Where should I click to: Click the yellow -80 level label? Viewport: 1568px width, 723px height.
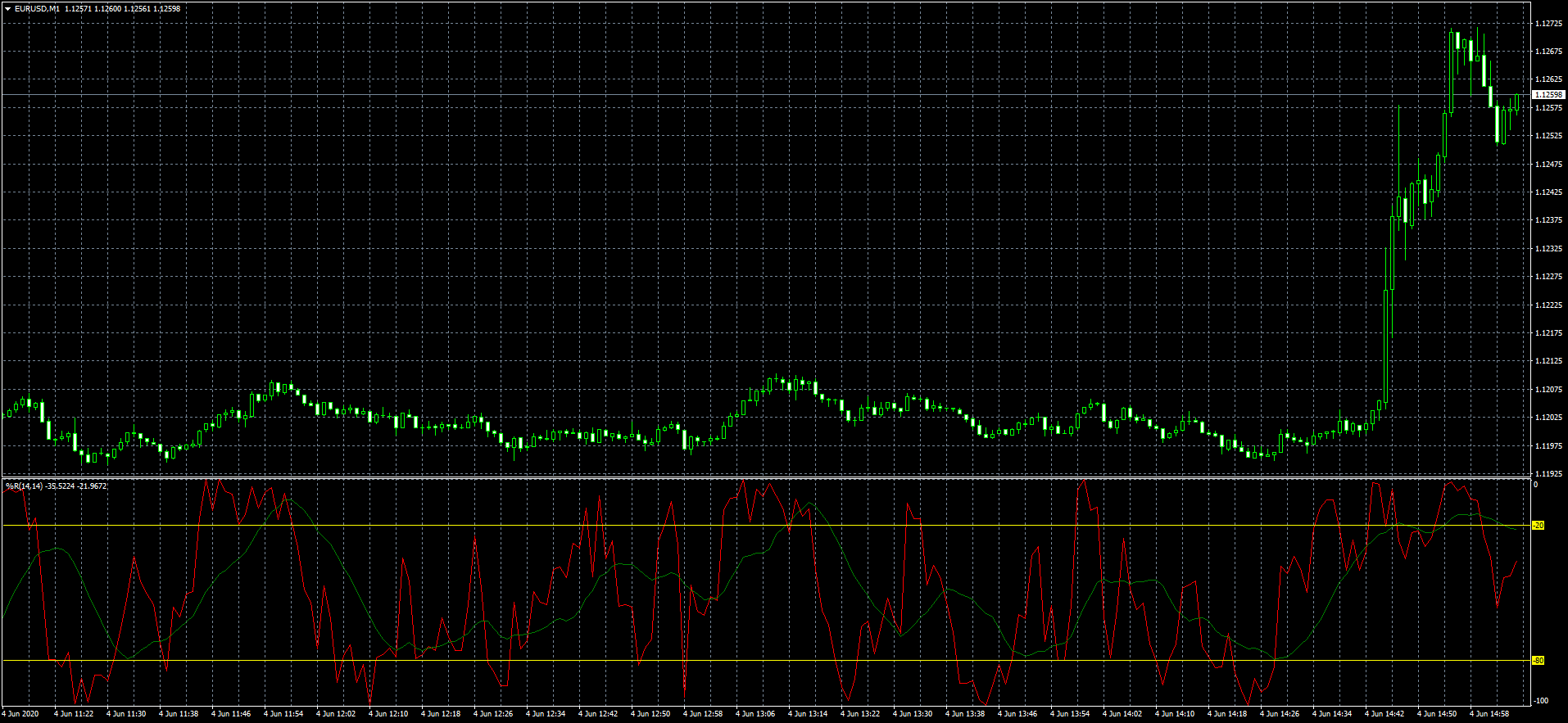coord(1539,661)
